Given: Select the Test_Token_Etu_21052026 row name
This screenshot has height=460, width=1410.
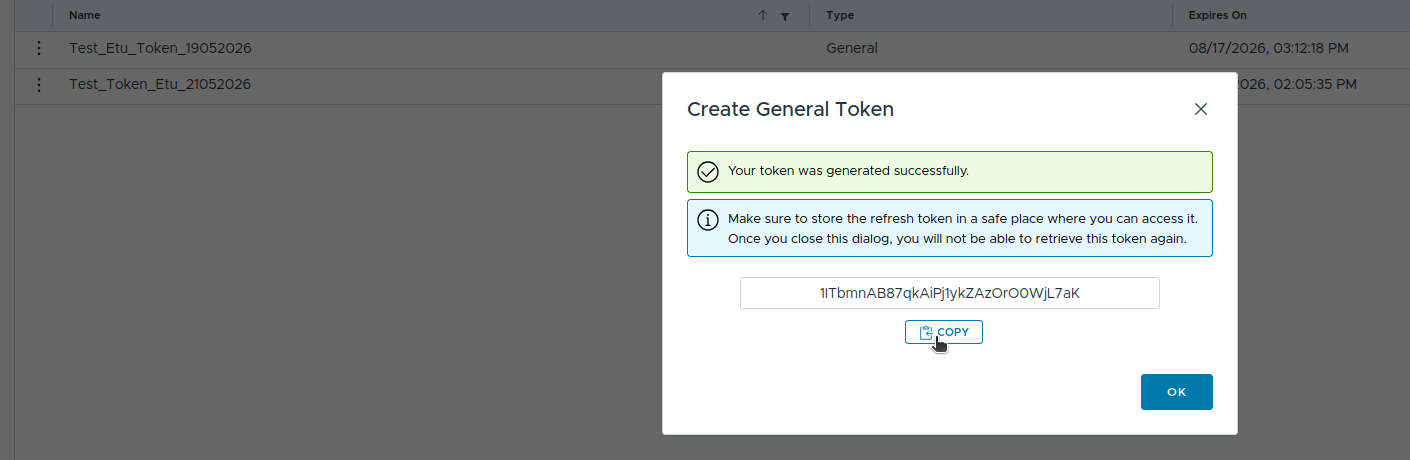Looking at the screenshot, I should (160, 84).
